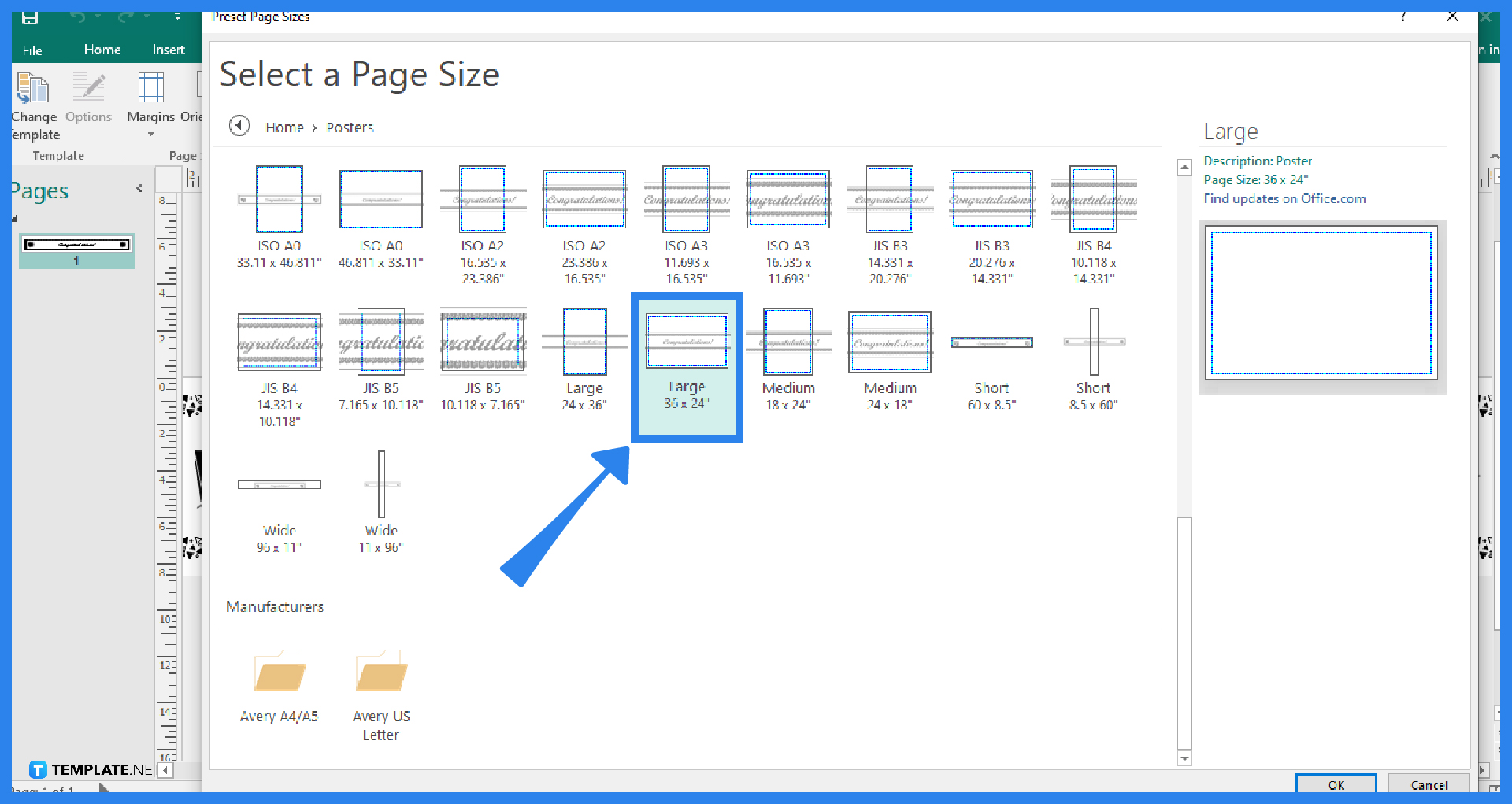1512x804 pixels.
Task: Navigate back using the circular back arrow
Action: click(239, 126)
